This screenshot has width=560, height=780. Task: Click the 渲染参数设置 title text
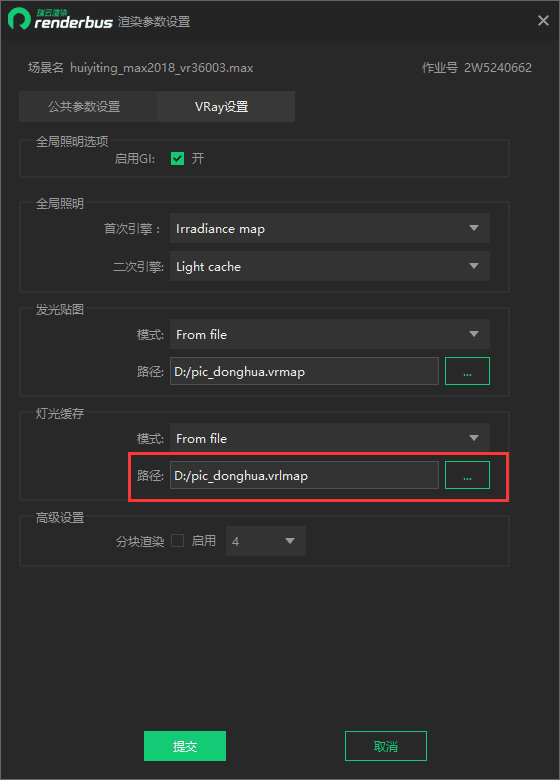(154, 22)
